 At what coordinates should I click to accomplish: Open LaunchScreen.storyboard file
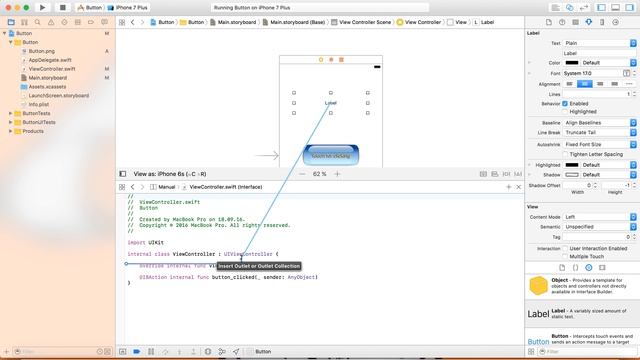point(58,96)
